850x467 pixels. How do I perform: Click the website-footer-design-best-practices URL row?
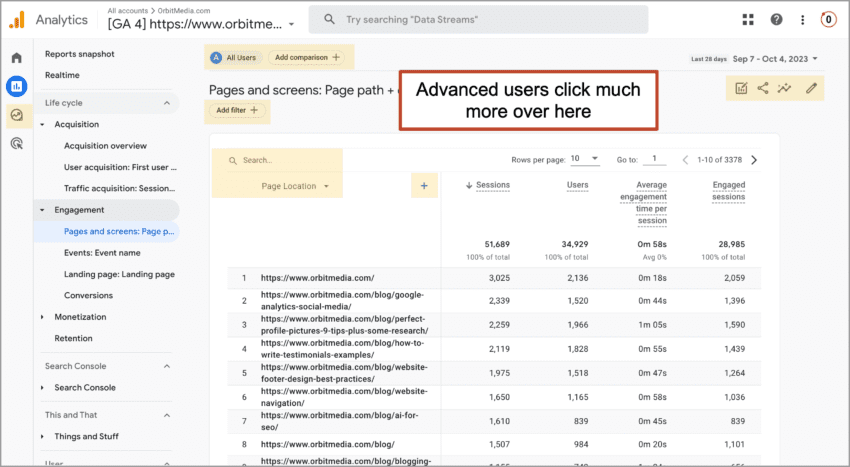click(x=344, y=373)
